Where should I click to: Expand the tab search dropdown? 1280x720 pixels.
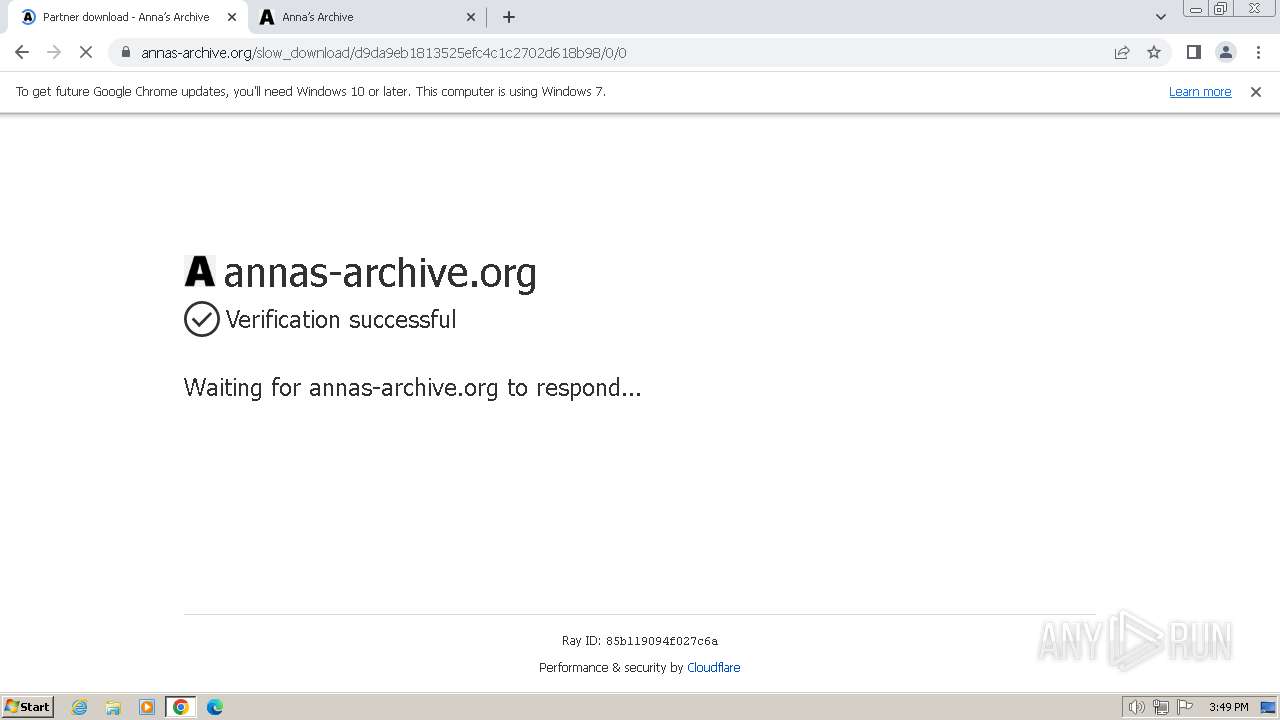(x=1161, y=17)
